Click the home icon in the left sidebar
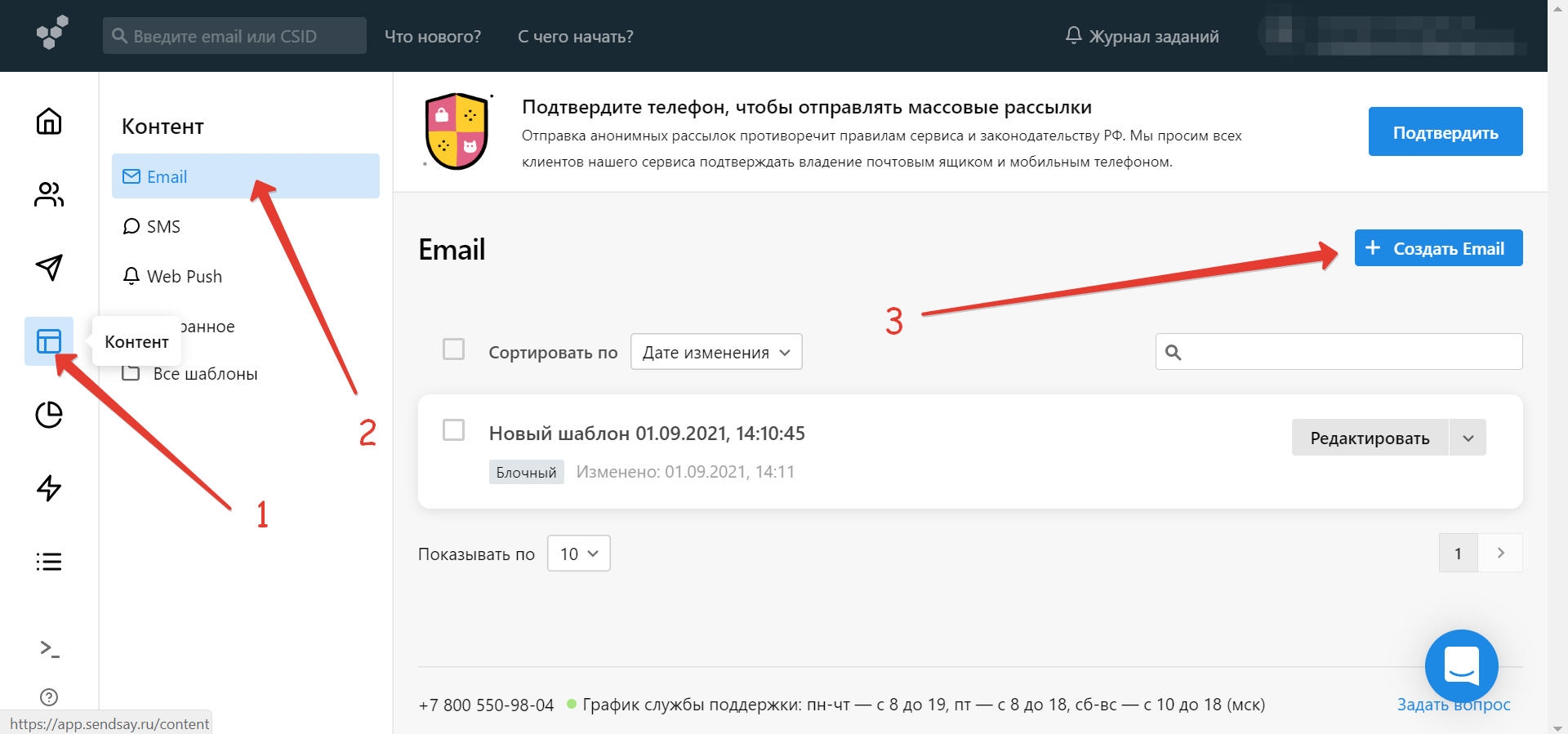The image size is (1568, 734). point(49,121)
